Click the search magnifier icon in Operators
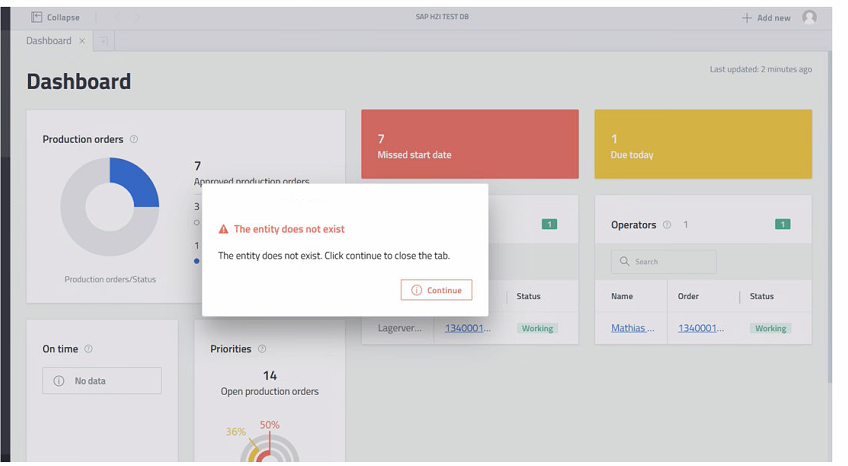Screen dimensions: 848x466 pos(624,261)
